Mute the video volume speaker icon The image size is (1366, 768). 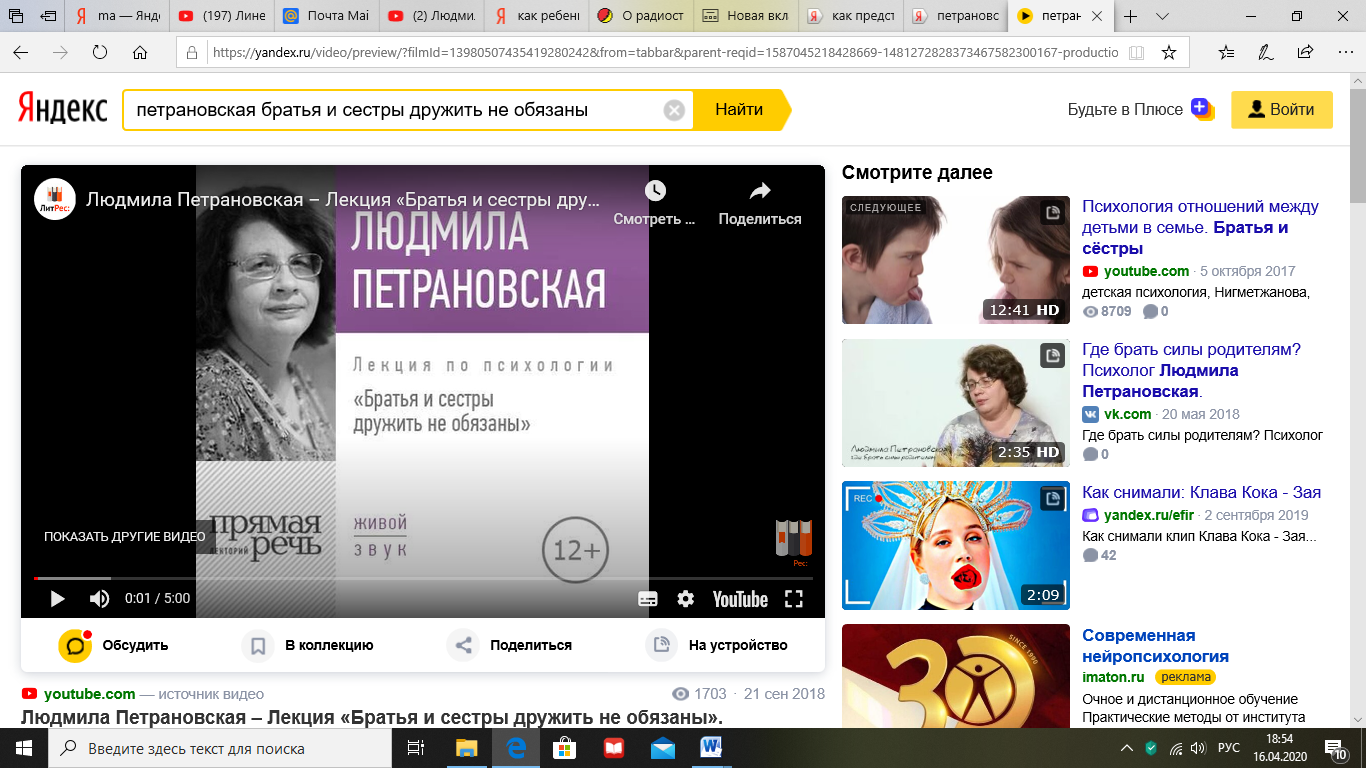pos(100,599)
